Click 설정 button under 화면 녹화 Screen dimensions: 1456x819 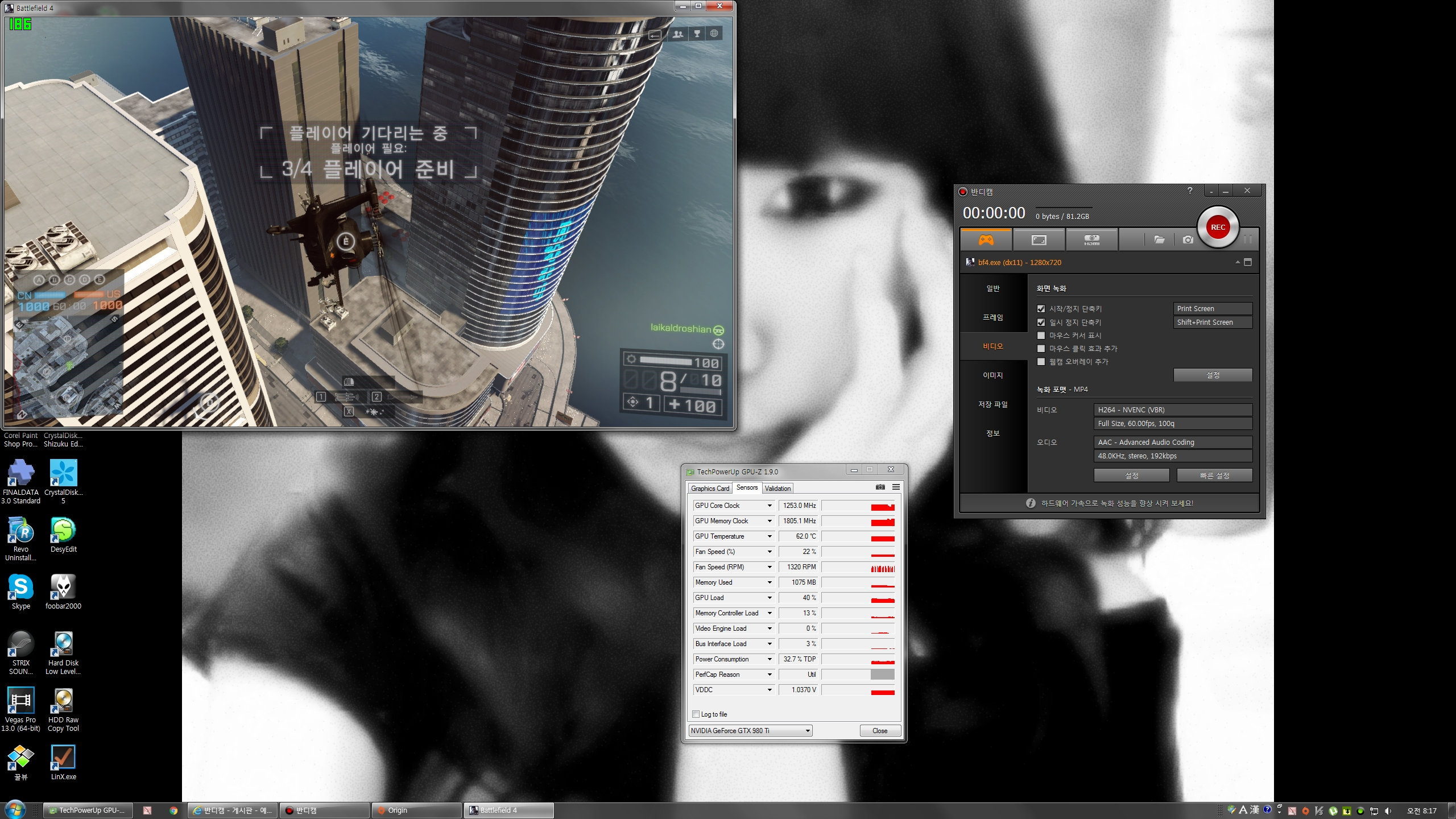(1213, 375)
